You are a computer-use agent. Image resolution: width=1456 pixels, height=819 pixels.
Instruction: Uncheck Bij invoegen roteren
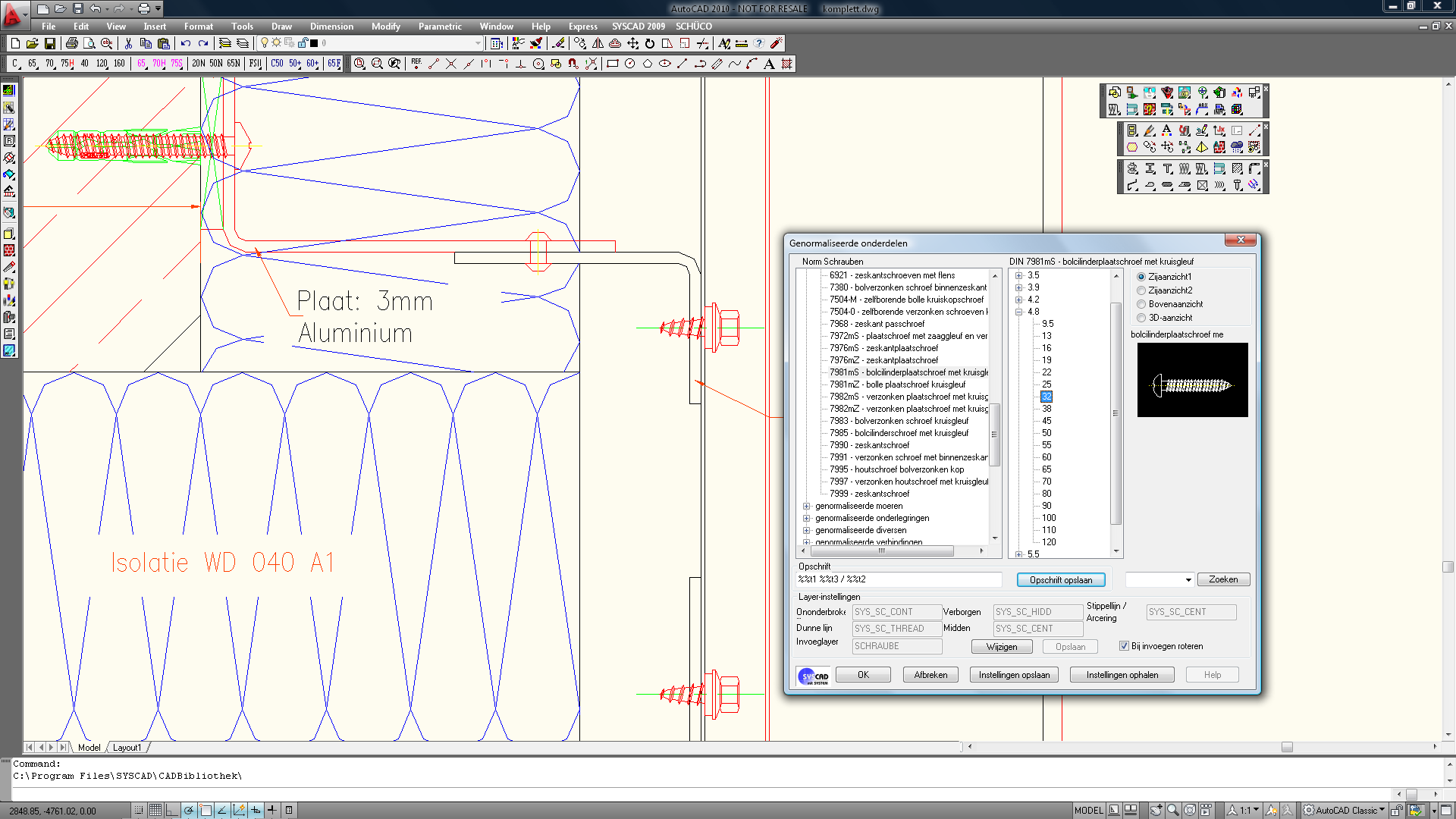coord(1124,646)
